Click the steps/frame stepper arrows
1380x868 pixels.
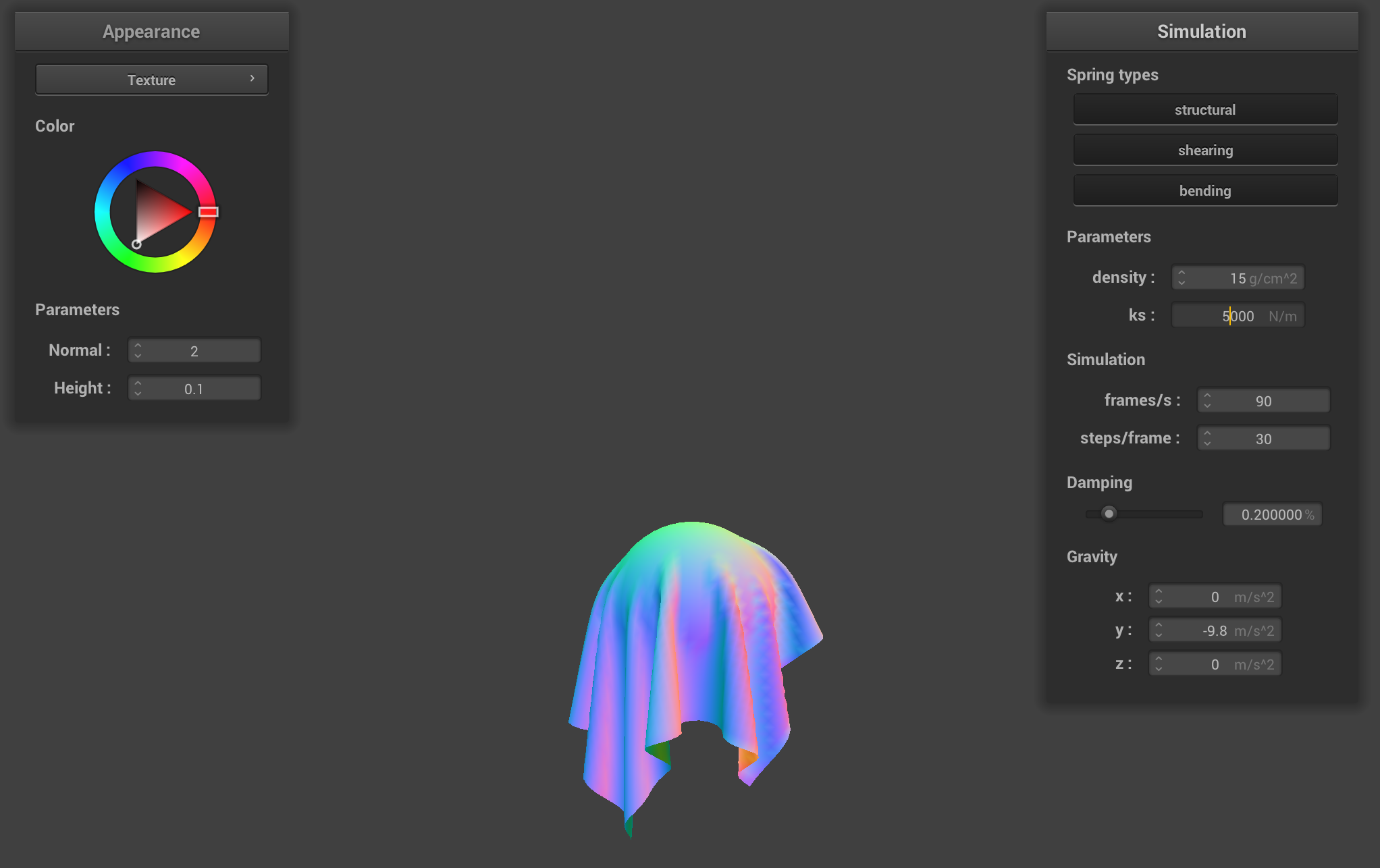click(1207, 439)
